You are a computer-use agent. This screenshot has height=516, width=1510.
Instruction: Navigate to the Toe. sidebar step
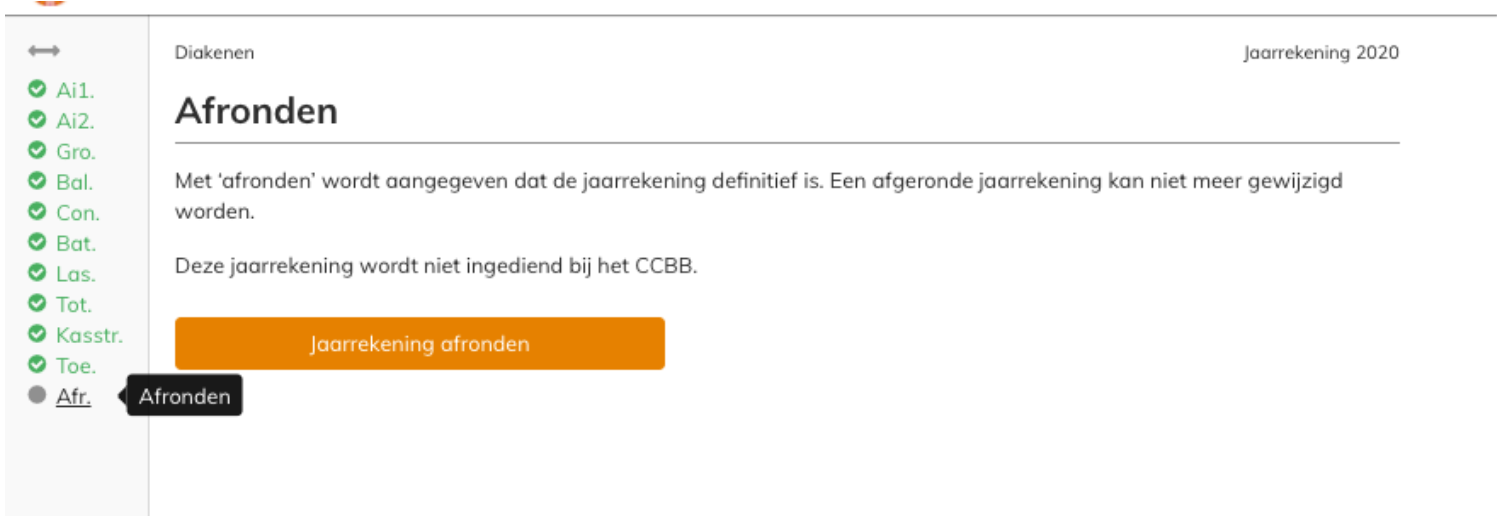(x=76, y=365)
